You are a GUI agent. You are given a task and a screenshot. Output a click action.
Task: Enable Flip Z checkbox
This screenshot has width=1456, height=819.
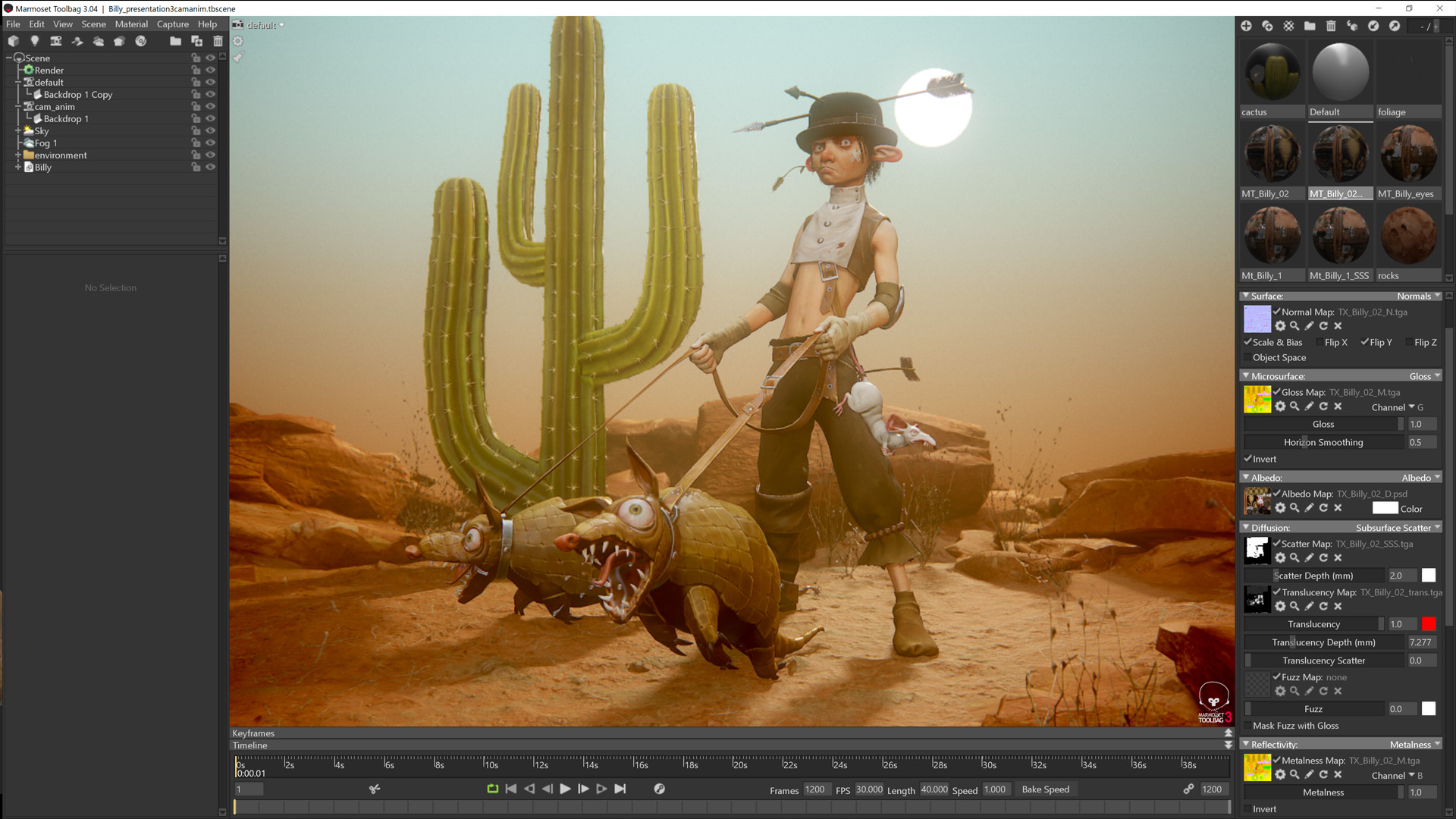tap(1408, 343)
